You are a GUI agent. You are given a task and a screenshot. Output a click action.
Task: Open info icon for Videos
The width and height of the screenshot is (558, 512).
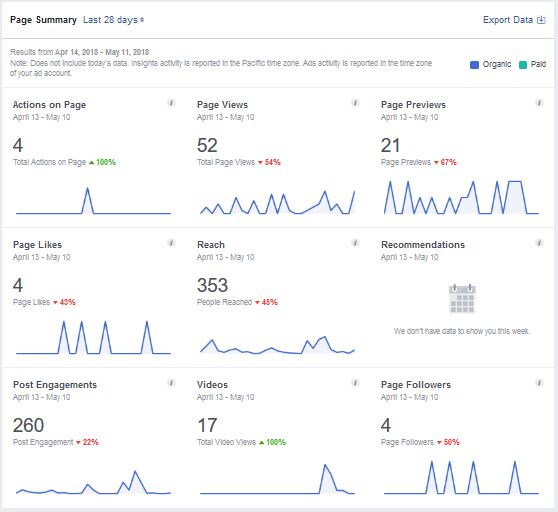pyautogui.click(x=355, y=383)
